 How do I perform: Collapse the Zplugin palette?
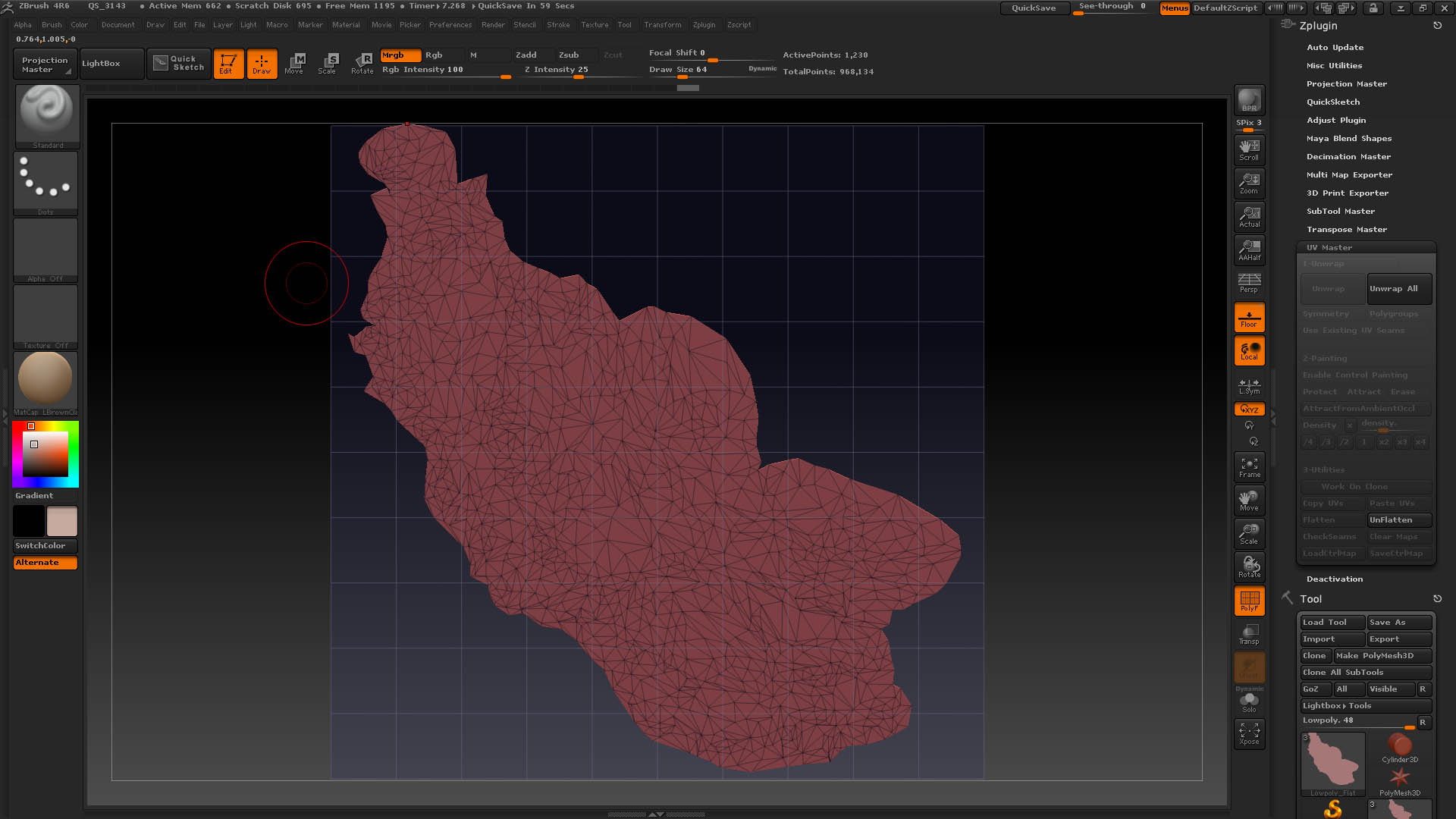tap(1318, 26)
